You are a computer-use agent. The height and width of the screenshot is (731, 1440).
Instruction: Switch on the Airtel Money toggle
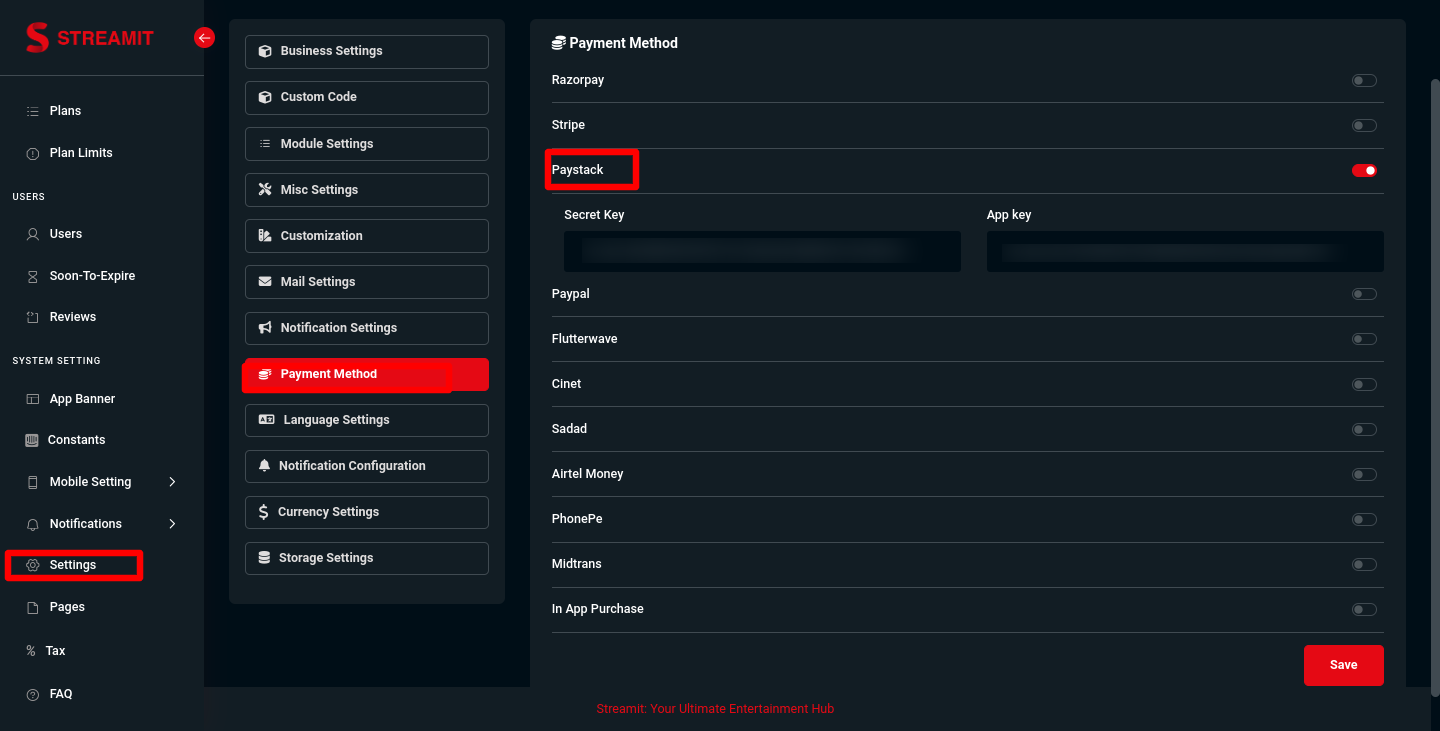point(1364,474)
